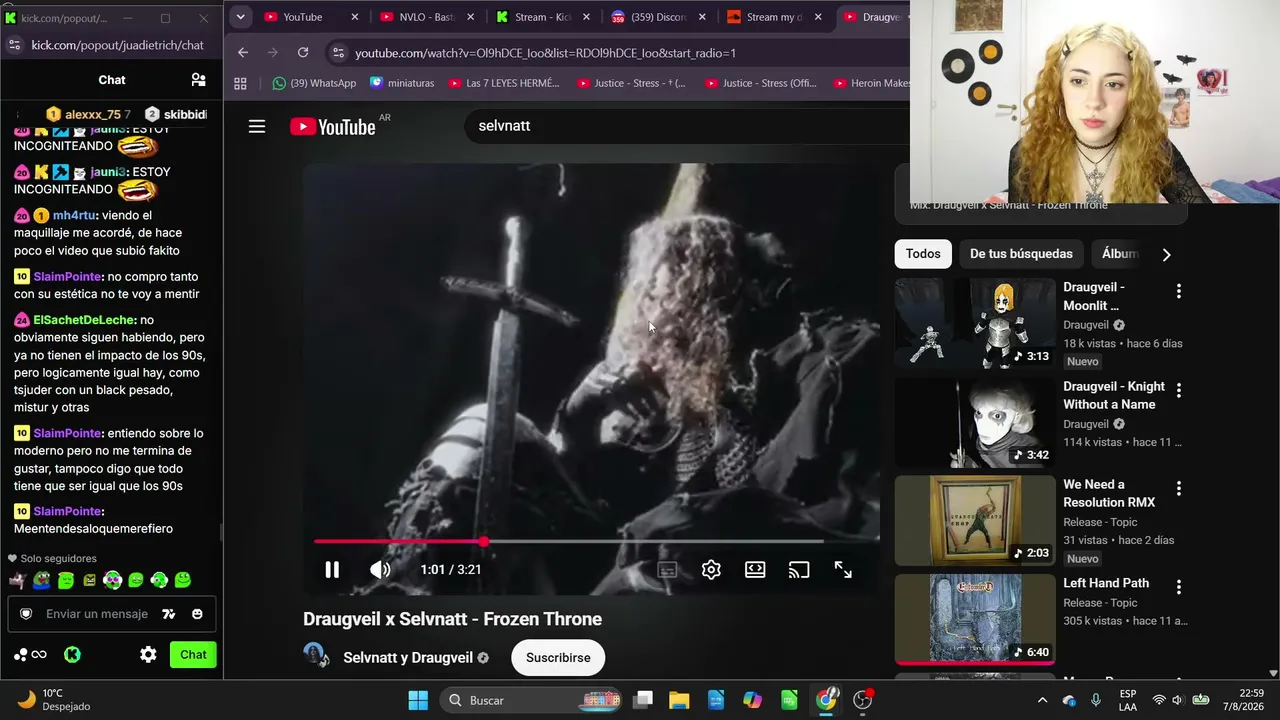
Task: Open YouTube player settings gear
Action: (711, 570)
